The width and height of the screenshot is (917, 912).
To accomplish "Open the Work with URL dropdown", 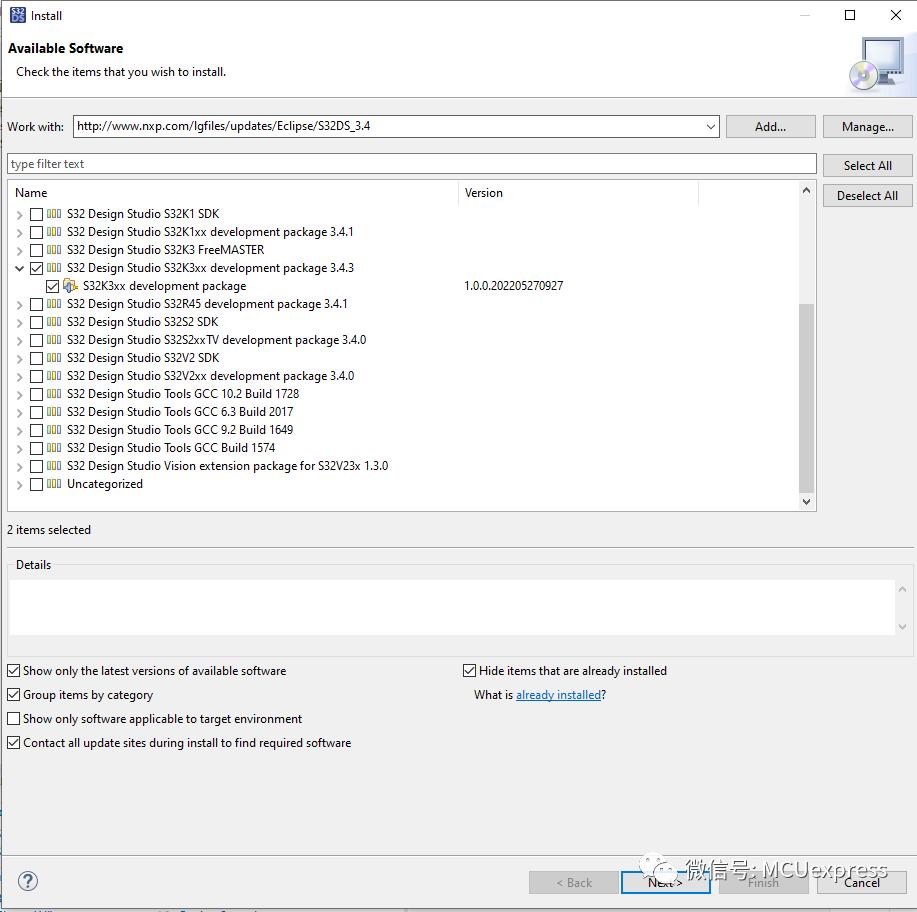I will point(711,126).
